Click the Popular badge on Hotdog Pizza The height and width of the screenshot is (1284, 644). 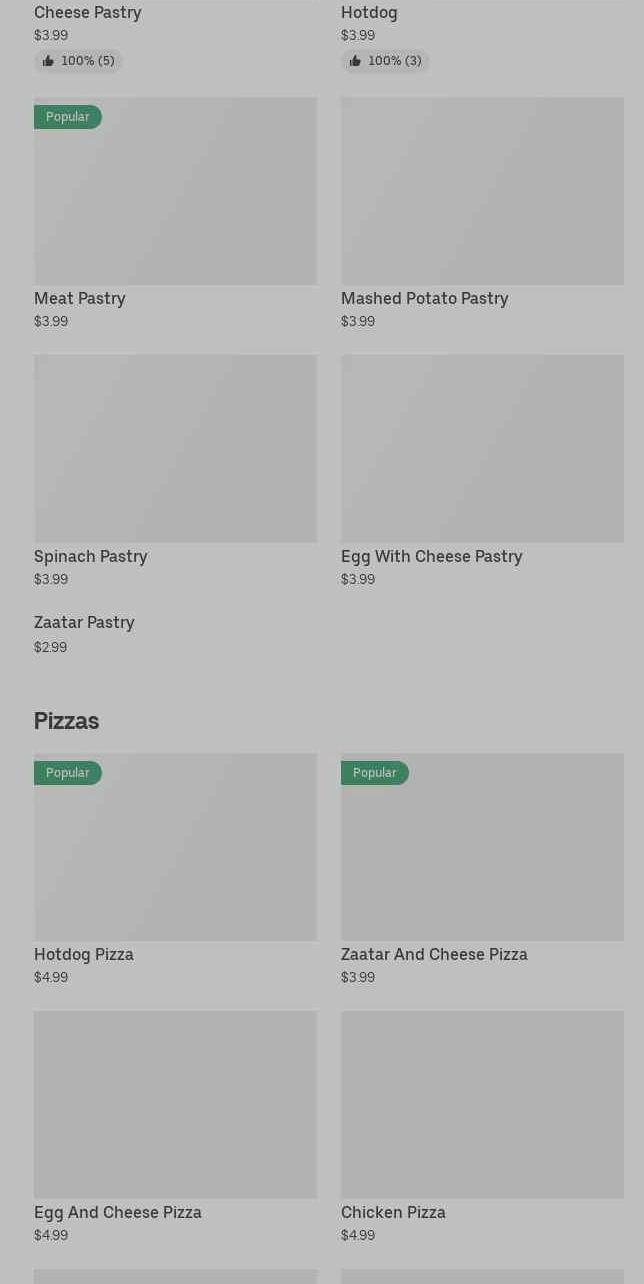pyautogui.click(x=68, y=773)
